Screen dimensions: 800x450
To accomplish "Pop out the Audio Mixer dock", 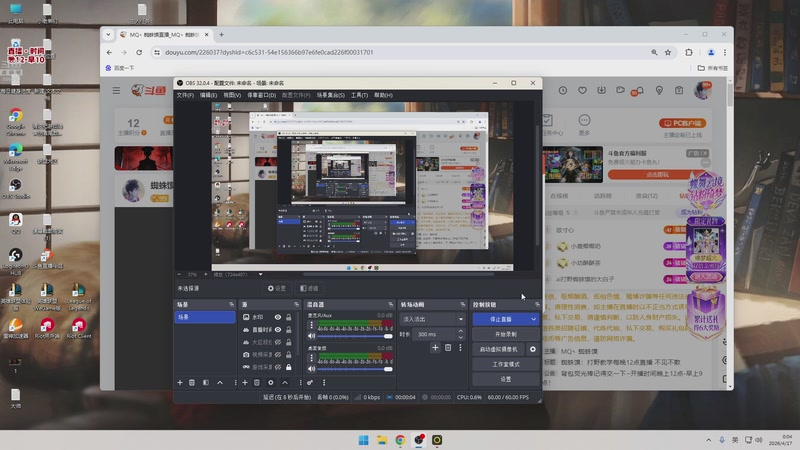I will pos(391,305).
